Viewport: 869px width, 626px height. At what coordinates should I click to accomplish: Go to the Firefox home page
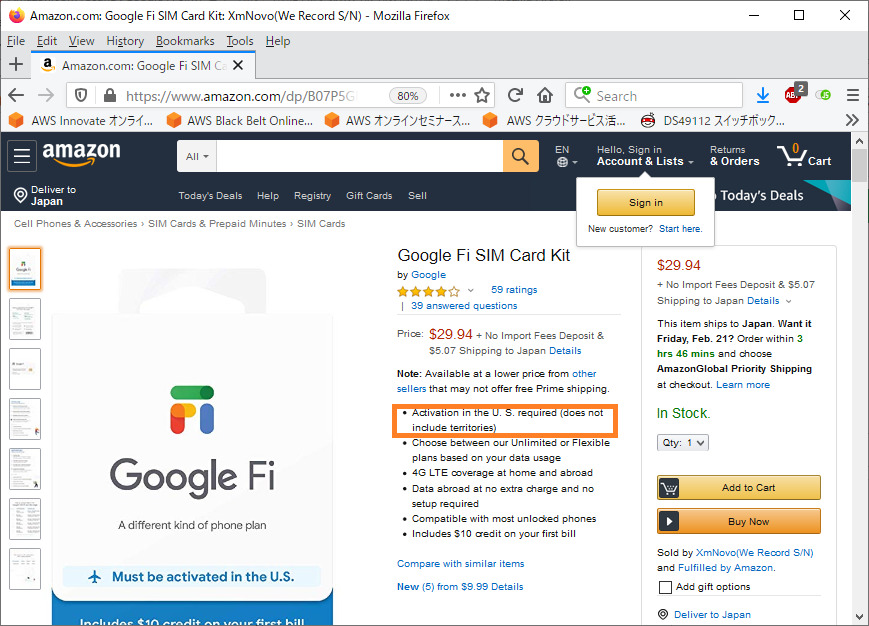[x=545, y=95]
